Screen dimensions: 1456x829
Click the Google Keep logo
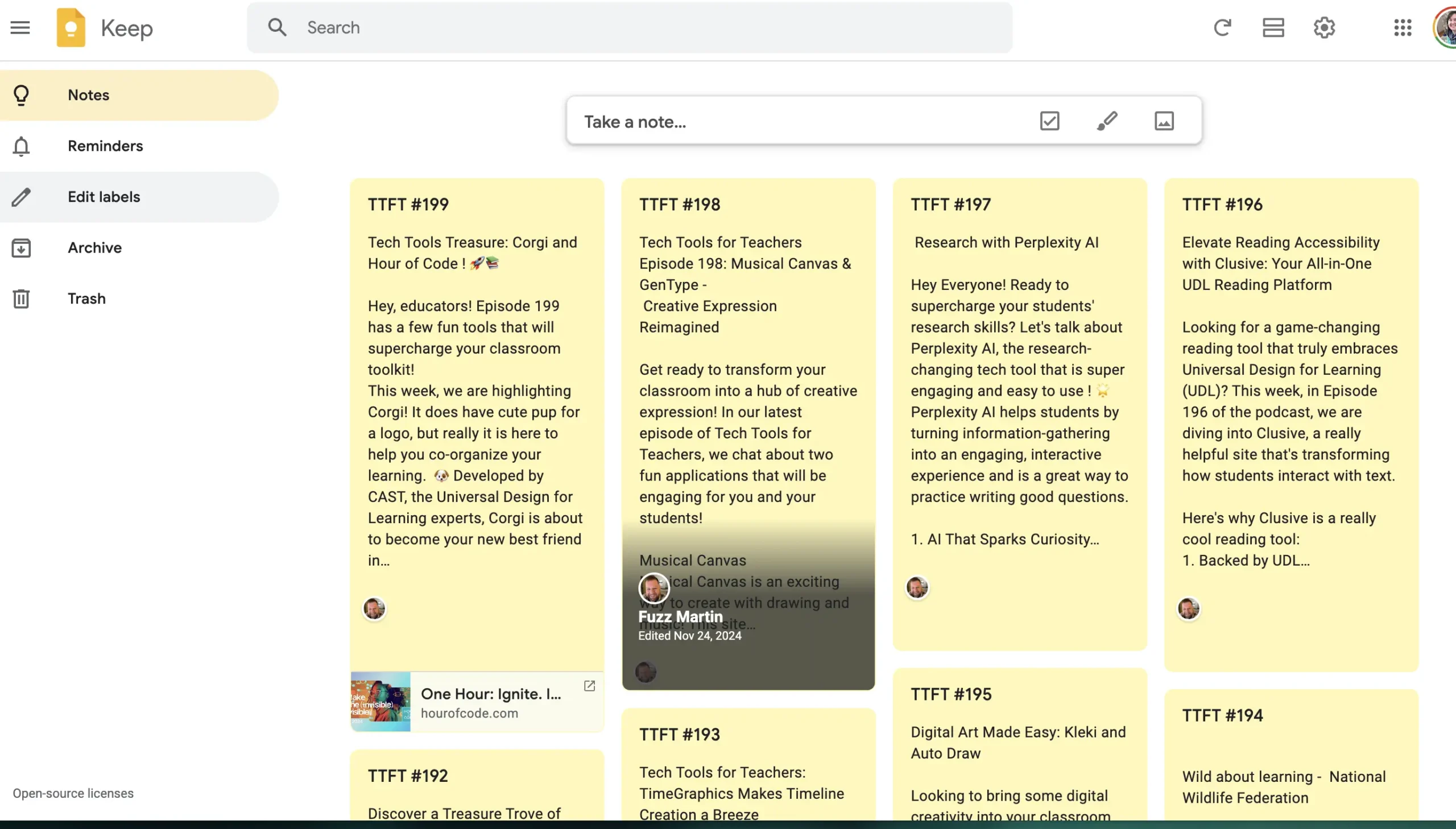[71, 27]
